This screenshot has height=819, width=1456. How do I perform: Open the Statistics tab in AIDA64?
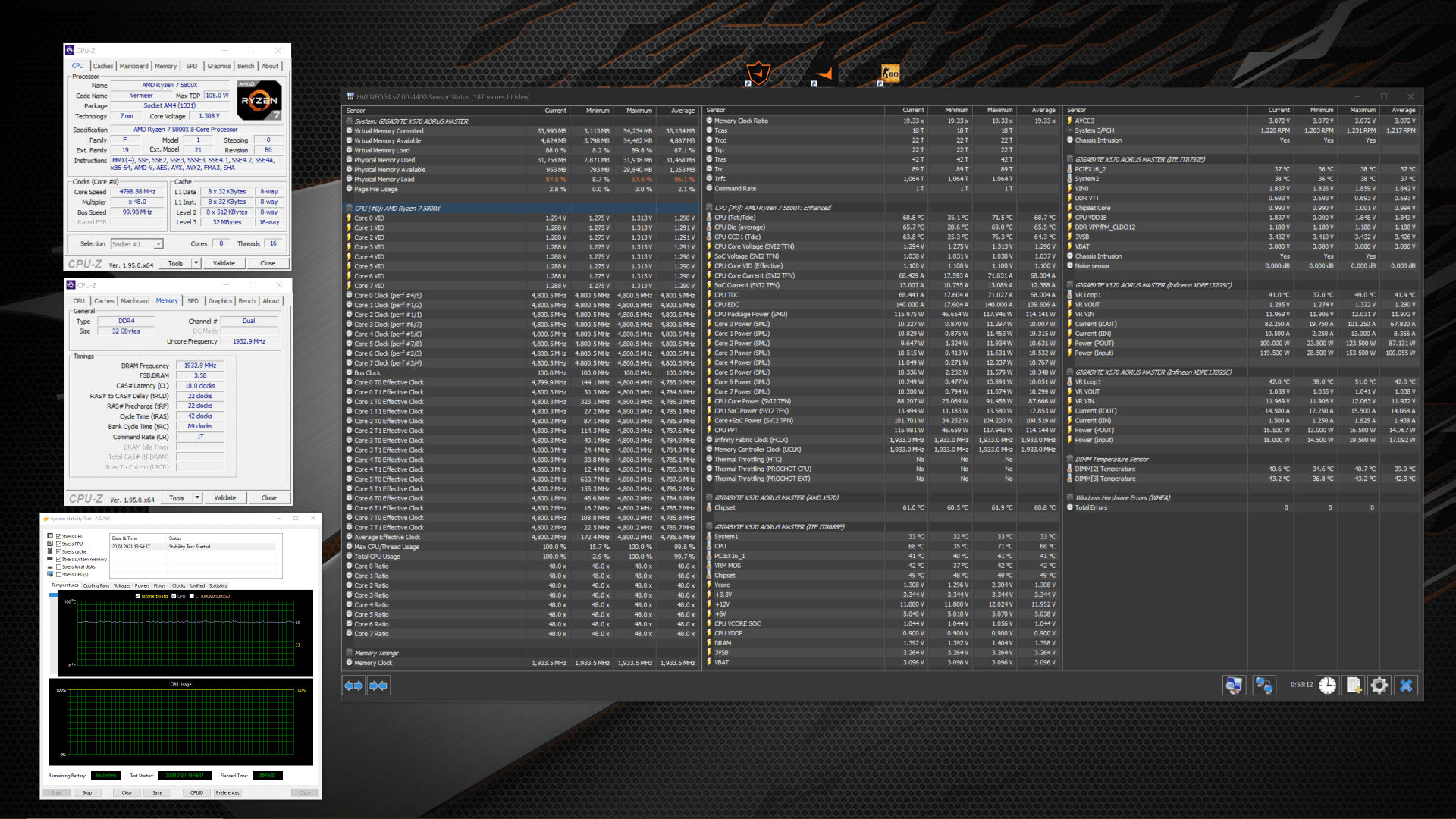tap(218, 585)
